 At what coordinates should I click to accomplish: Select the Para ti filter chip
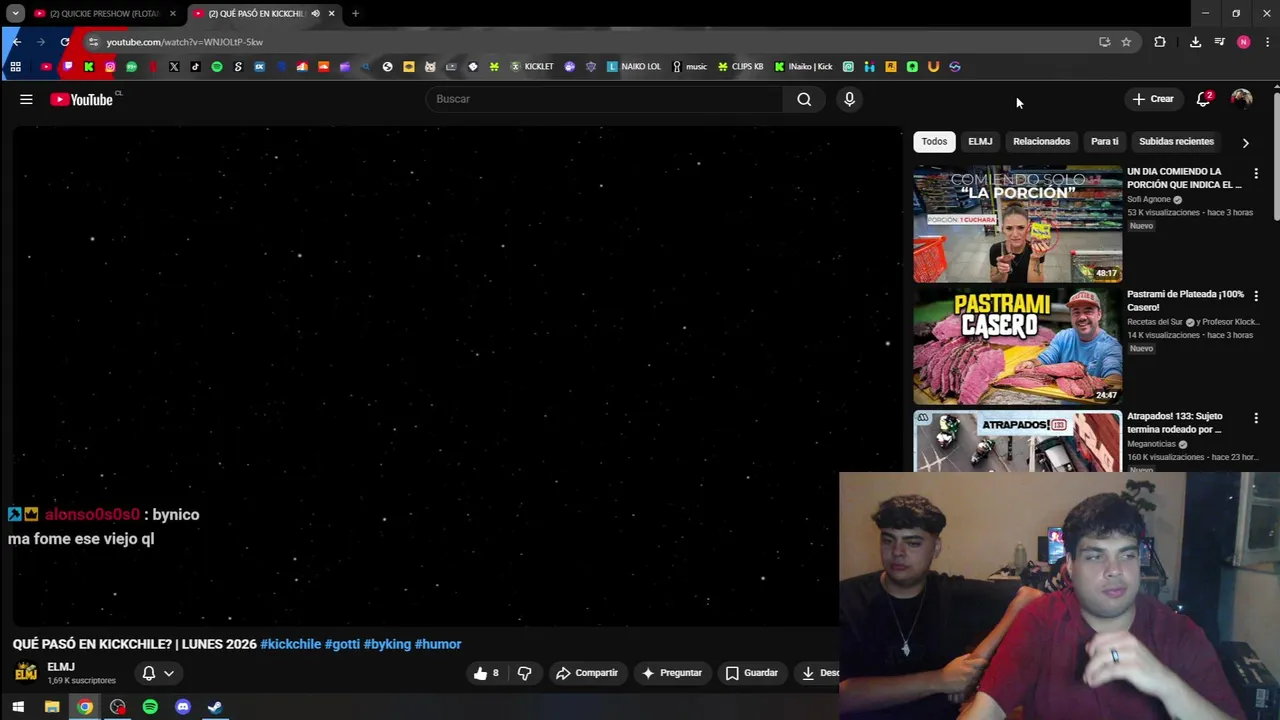(1104, 141)
